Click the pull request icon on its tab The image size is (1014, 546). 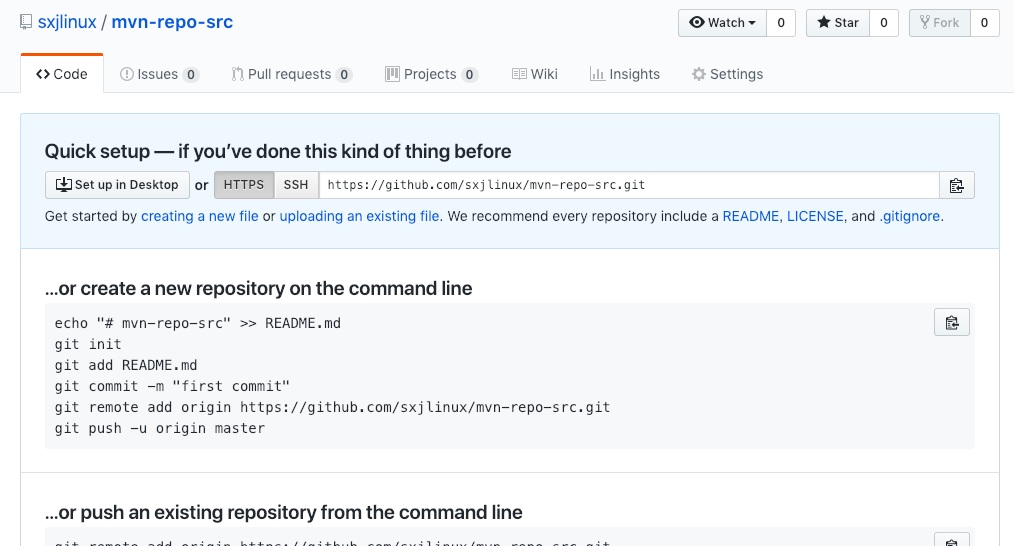(x=237, y=74)
